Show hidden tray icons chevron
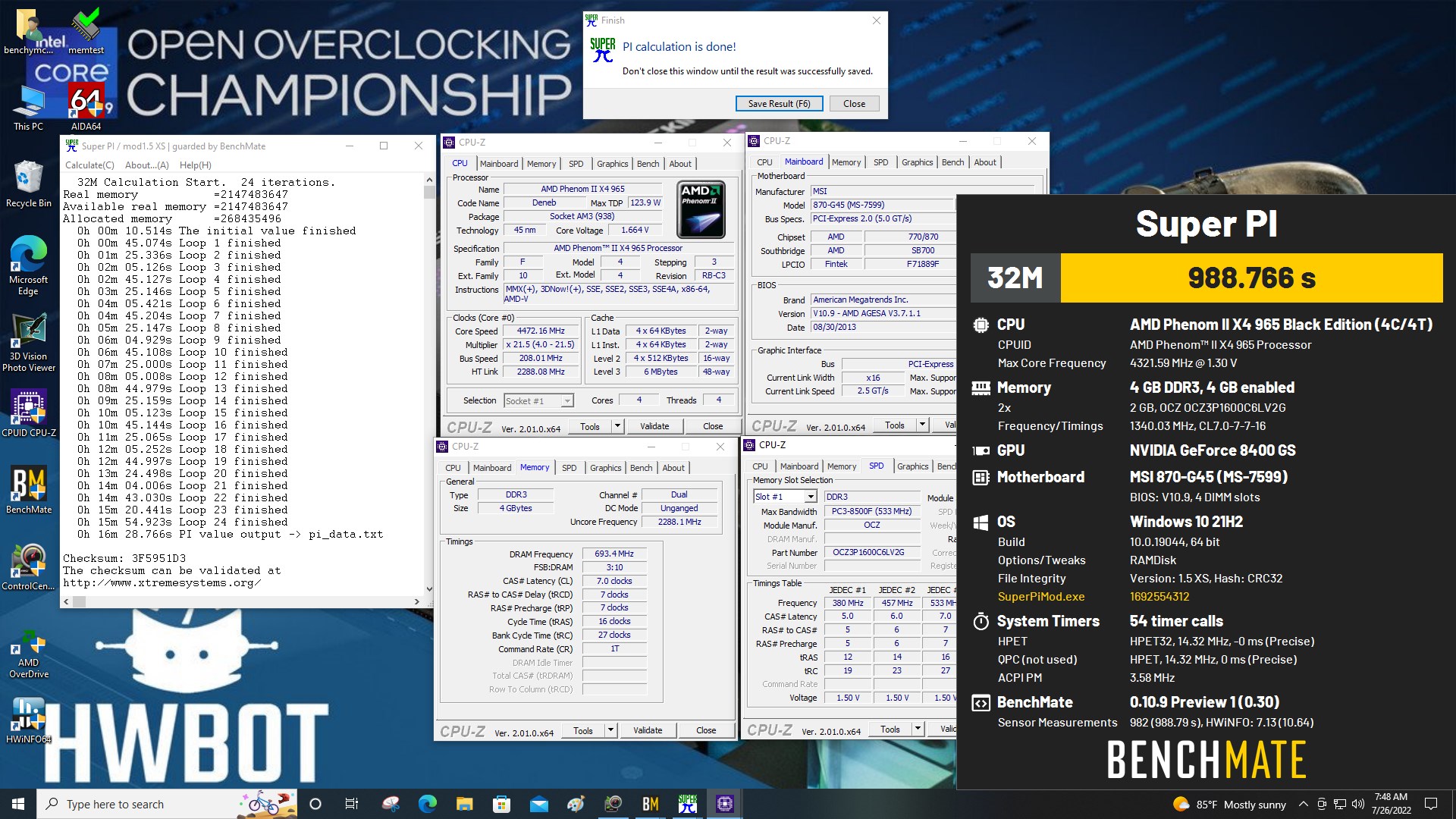The image size is (1456, 819). point(1303,804)
